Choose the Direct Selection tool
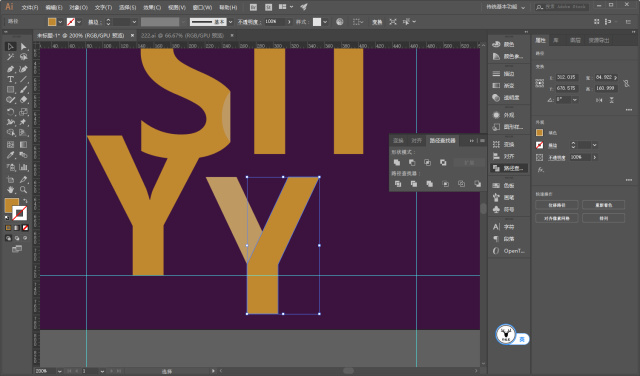Image resolution: width=640 pixels, height=376 pixels. 23,47
